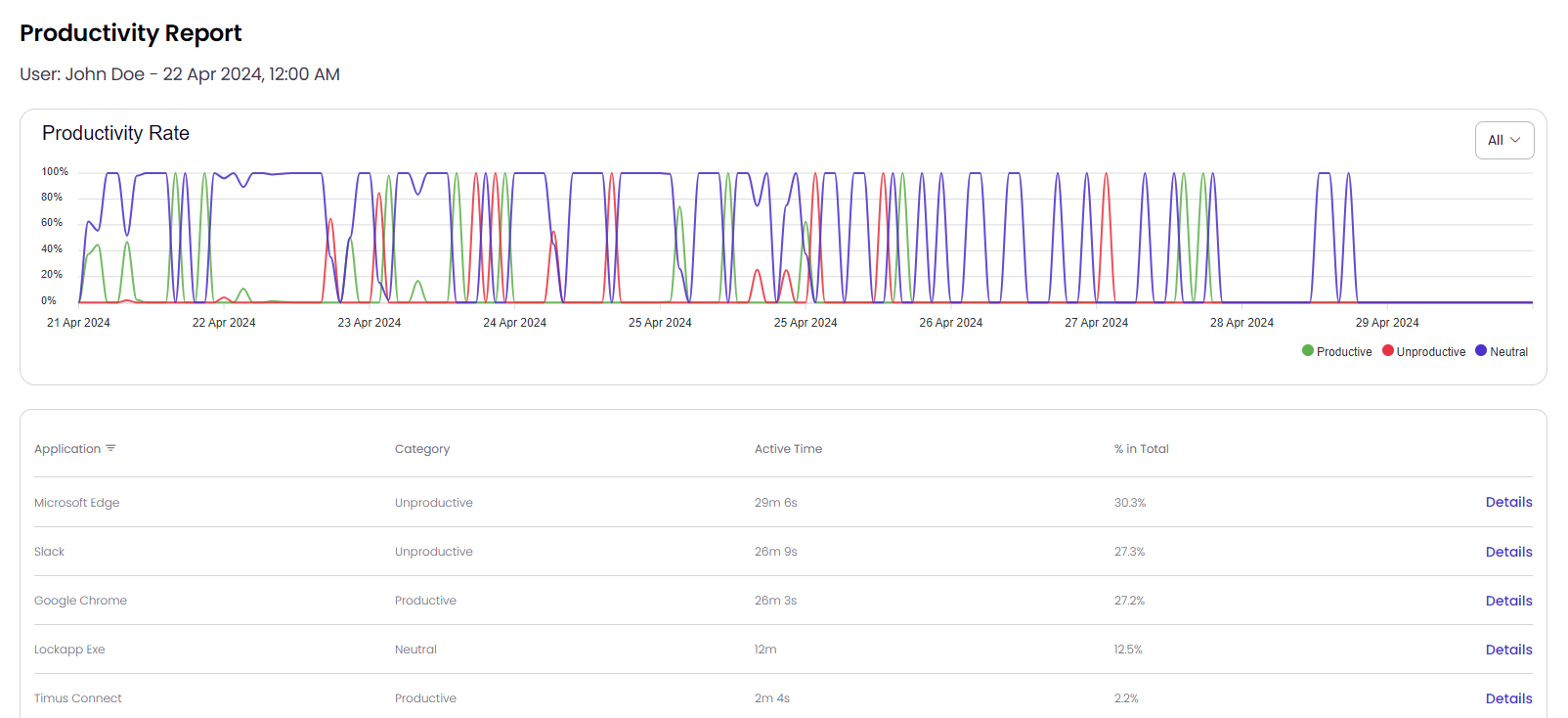This screenshot has height=718, width=1568.
Task: Click the 0% y-axis label
Action: [x=49, y=300]
